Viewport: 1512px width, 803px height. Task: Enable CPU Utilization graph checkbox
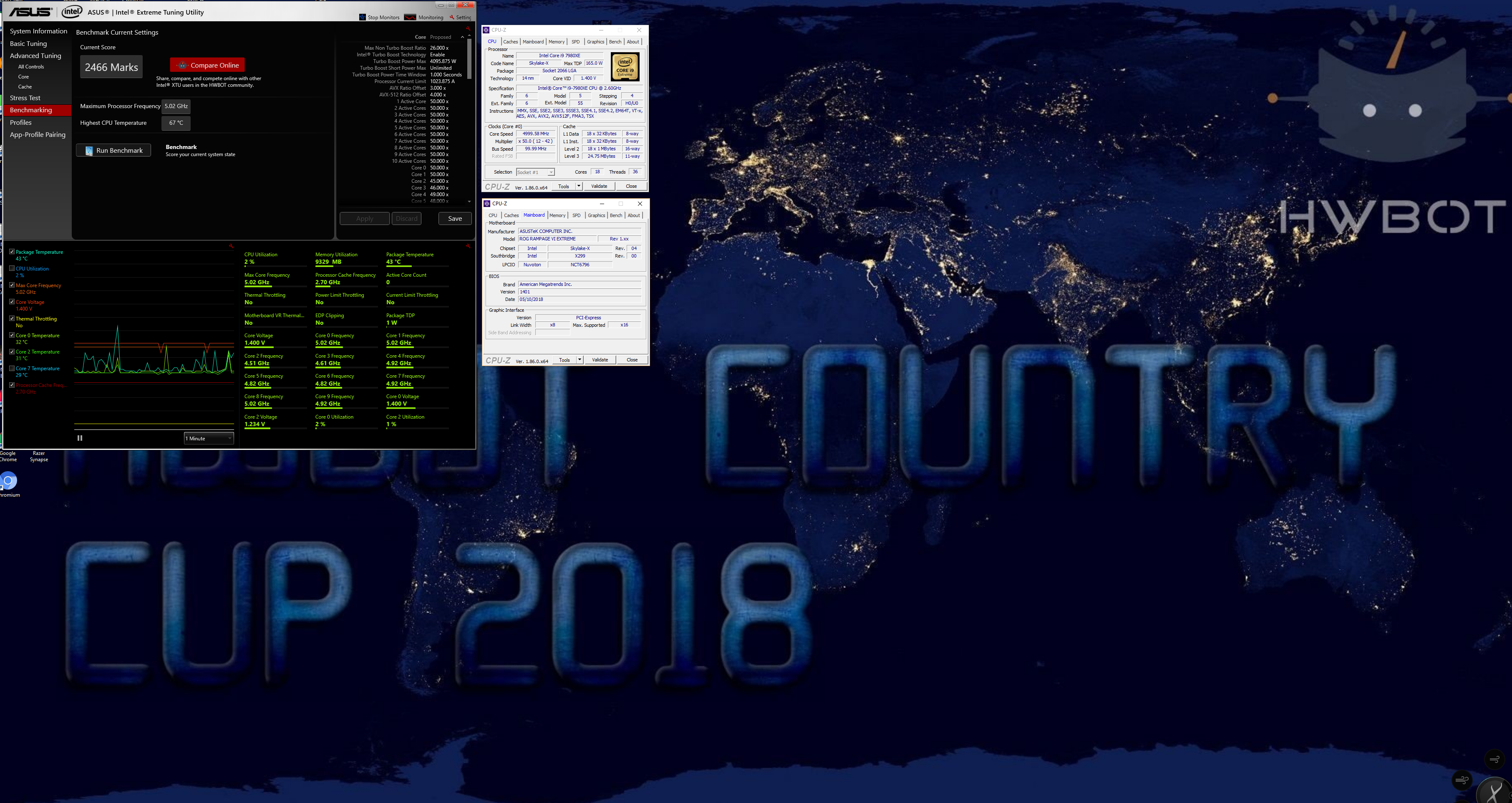(12, 268)
